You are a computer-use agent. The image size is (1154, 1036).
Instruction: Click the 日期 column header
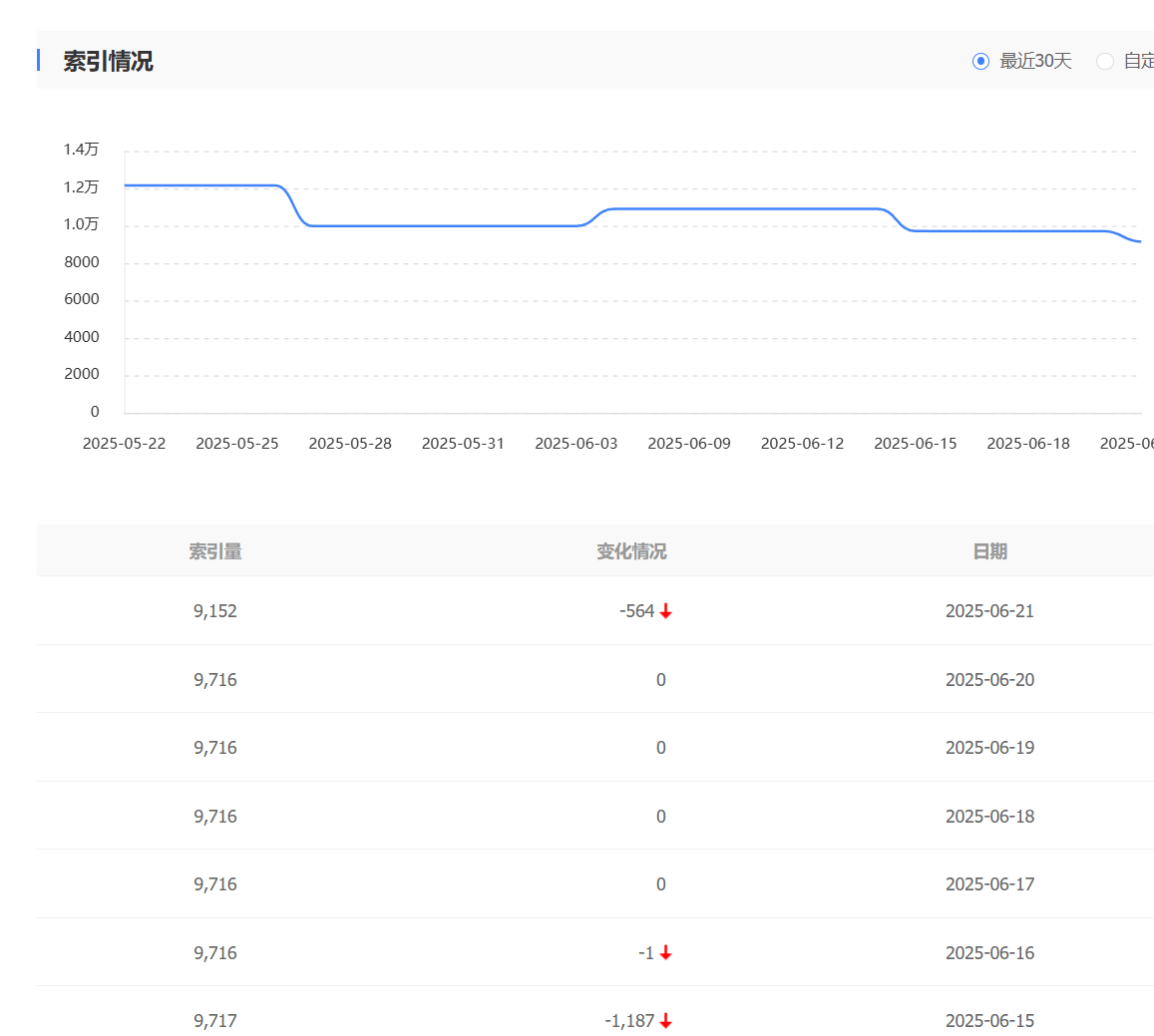point(989,551)
